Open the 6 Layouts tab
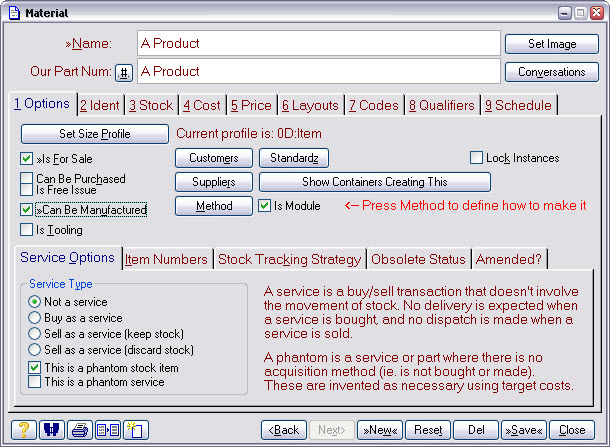This screenshot has height=447, width=610. (310, 105)
